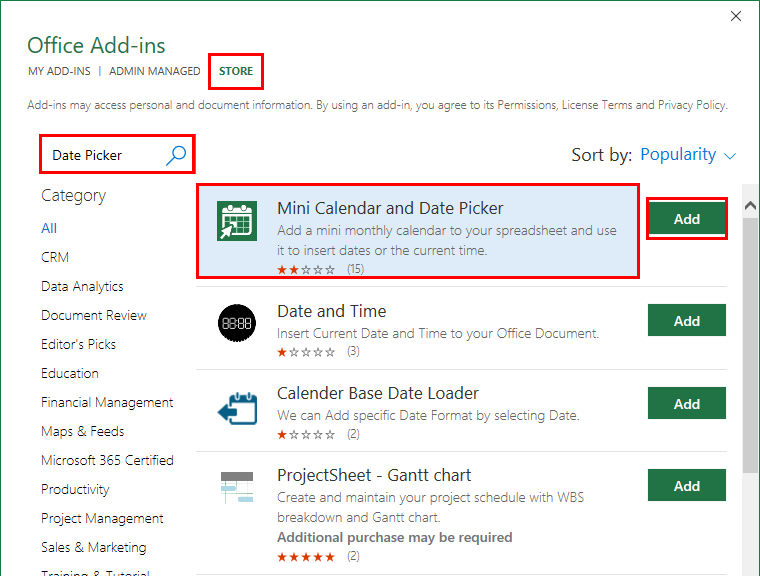This screenshot has width=760, height=576.
Task: Click the ProjectSheet Gantt chart icon
Action: point(237,487)
